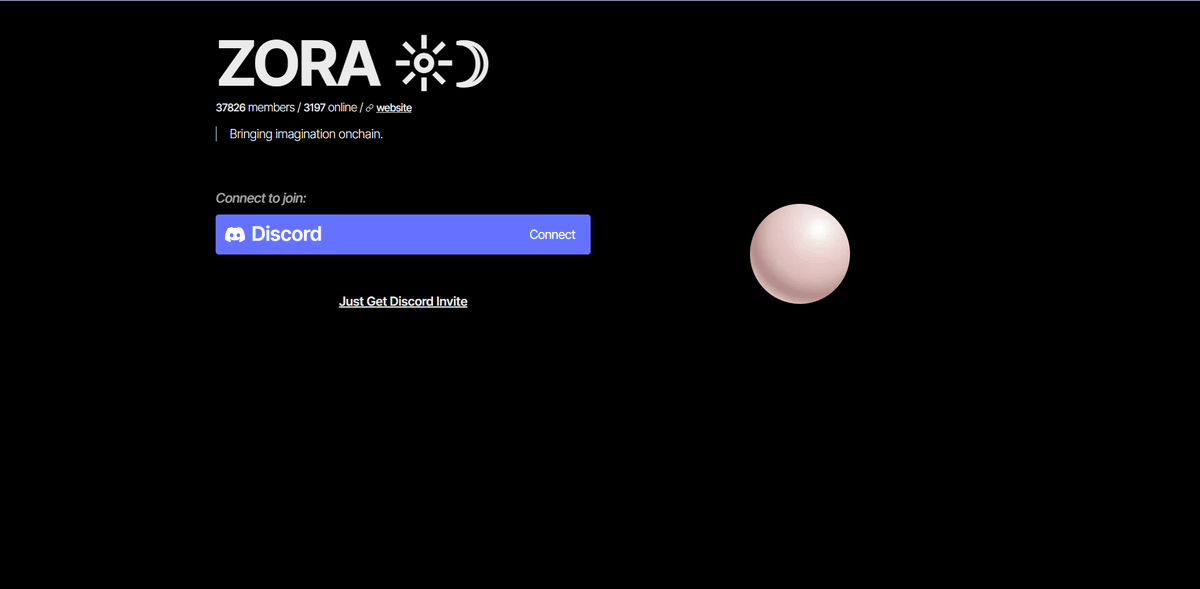Click the word online in stats line
The width and height of the screenshot is (1200, 589).
(343, 108)
